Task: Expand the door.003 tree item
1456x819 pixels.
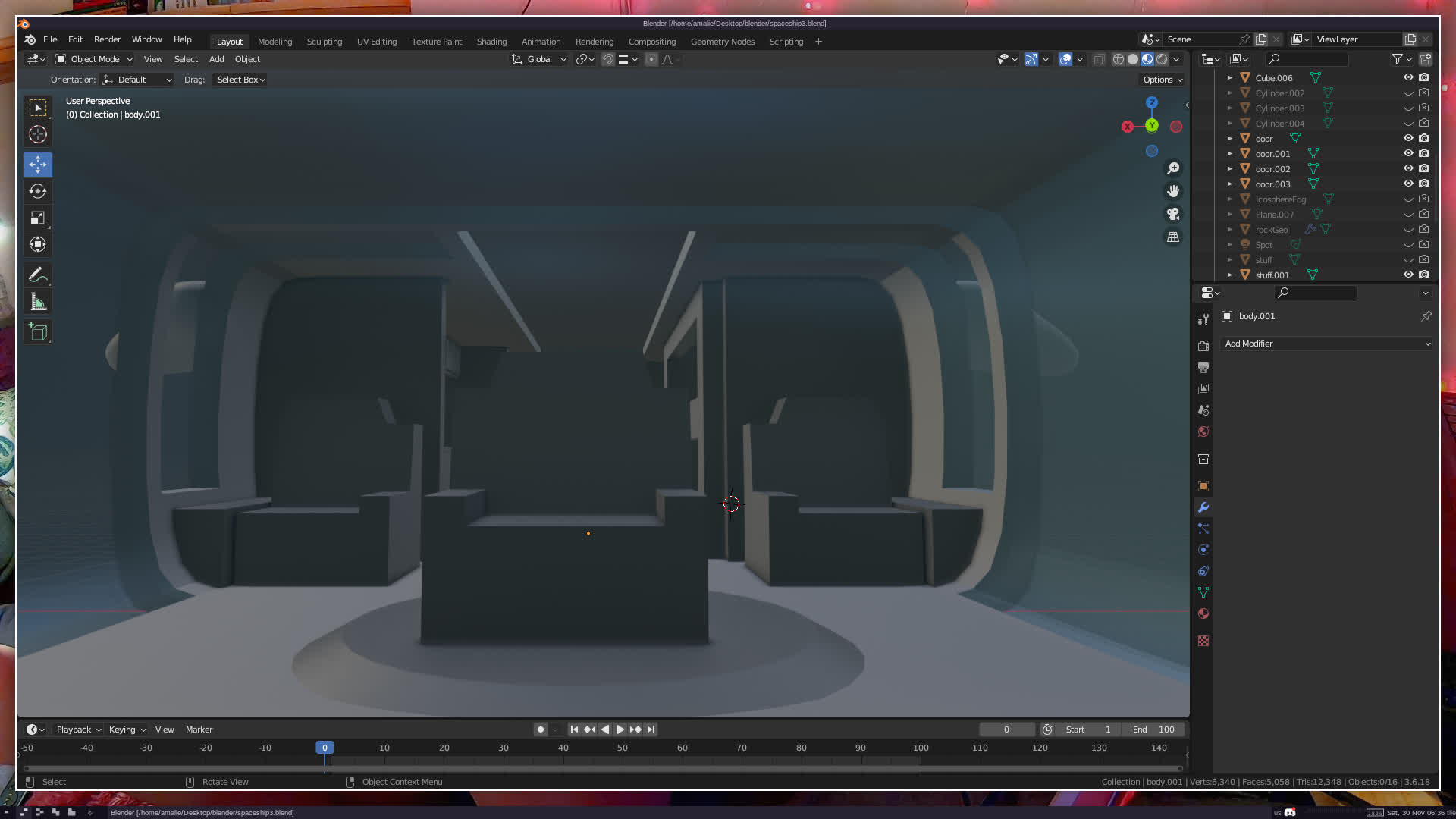Action: click(x=1230, y=184)
